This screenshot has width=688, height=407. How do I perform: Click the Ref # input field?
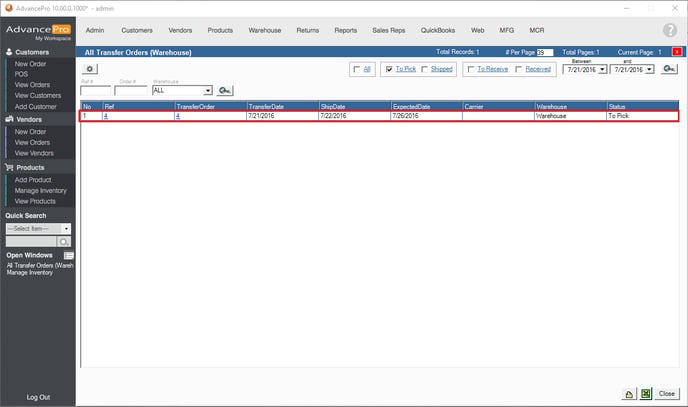pos(95,91)
